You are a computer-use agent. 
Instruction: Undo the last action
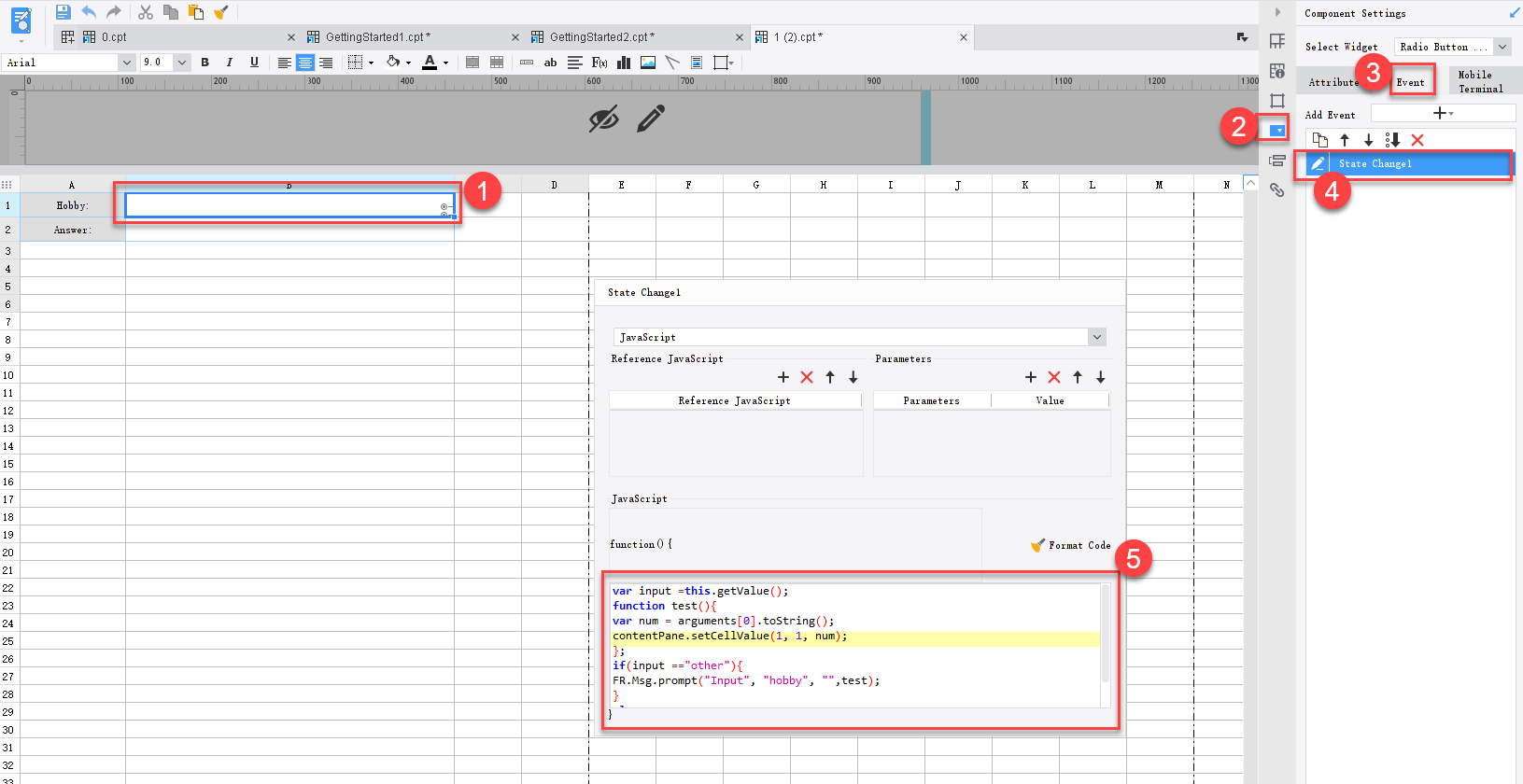tap(89, 12)
